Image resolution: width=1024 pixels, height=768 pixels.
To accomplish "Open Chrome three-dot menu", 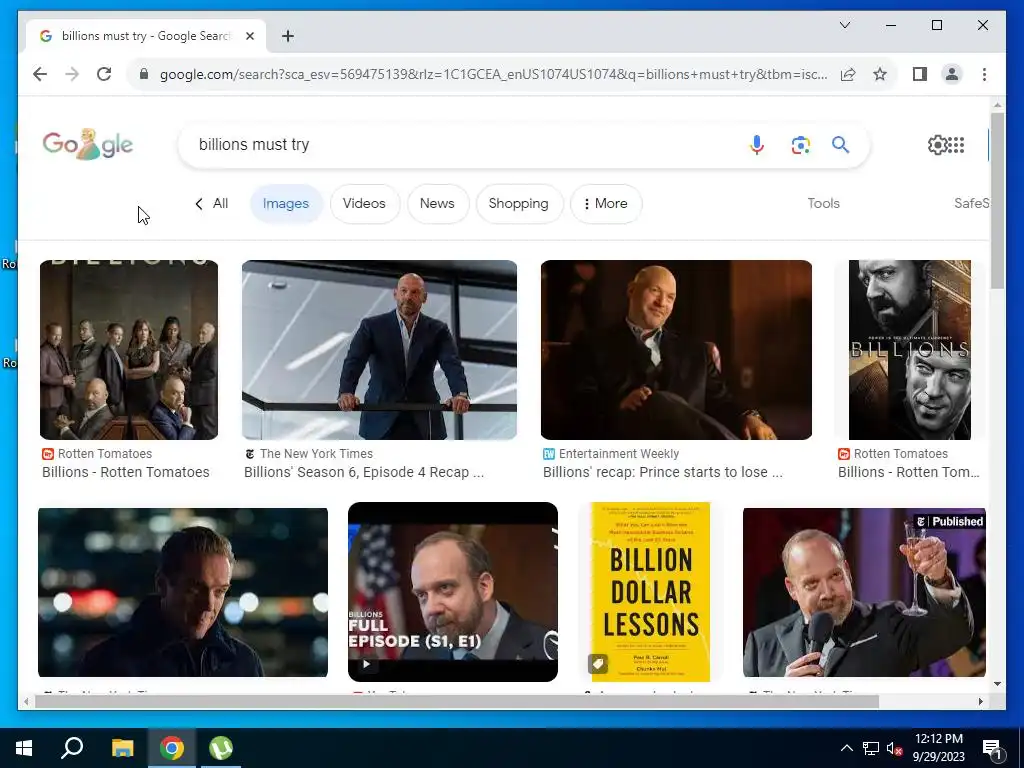I will [x=984, y=74].
